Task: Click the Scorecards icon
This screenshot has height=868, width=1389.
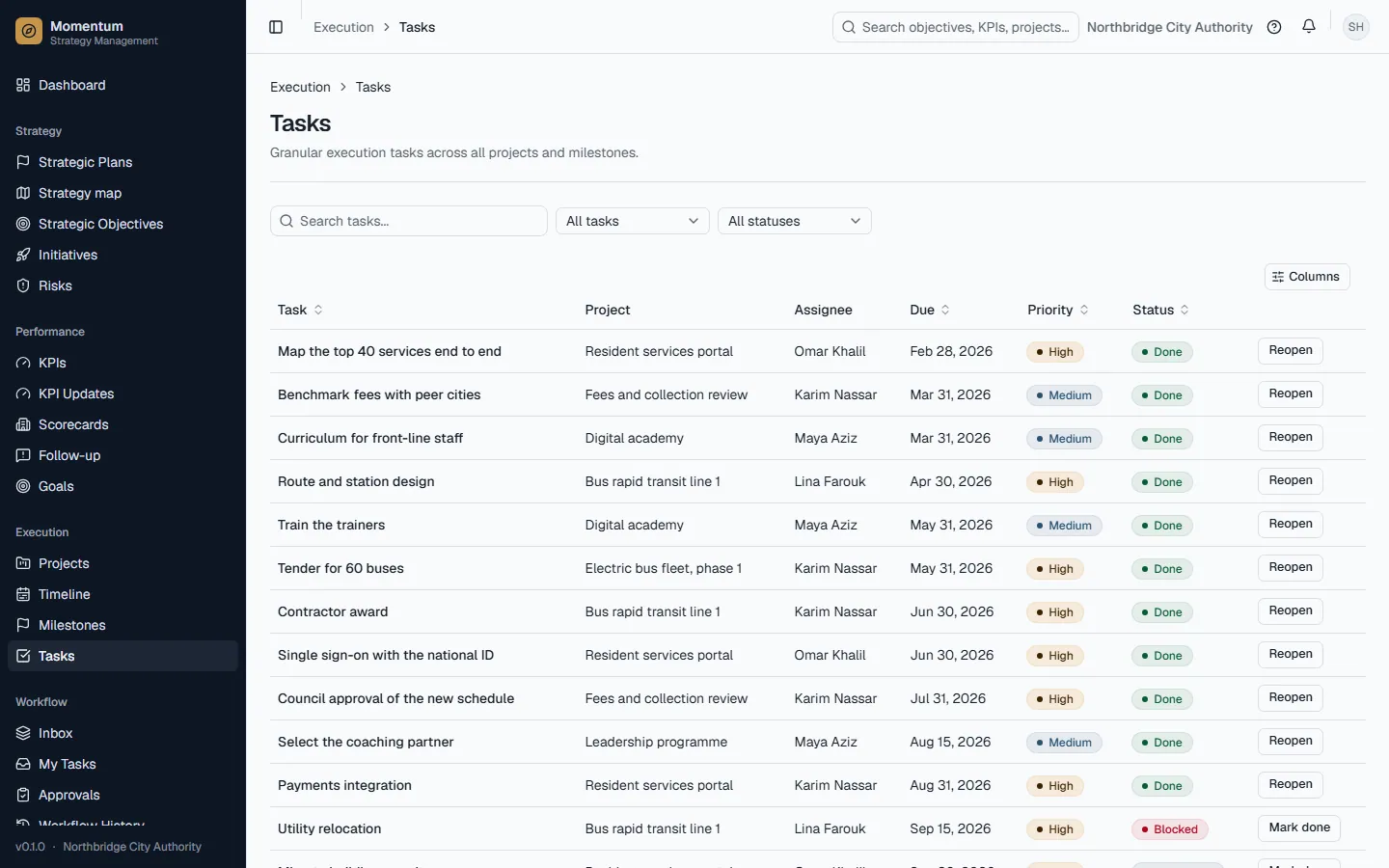Action: click(23, 424)
